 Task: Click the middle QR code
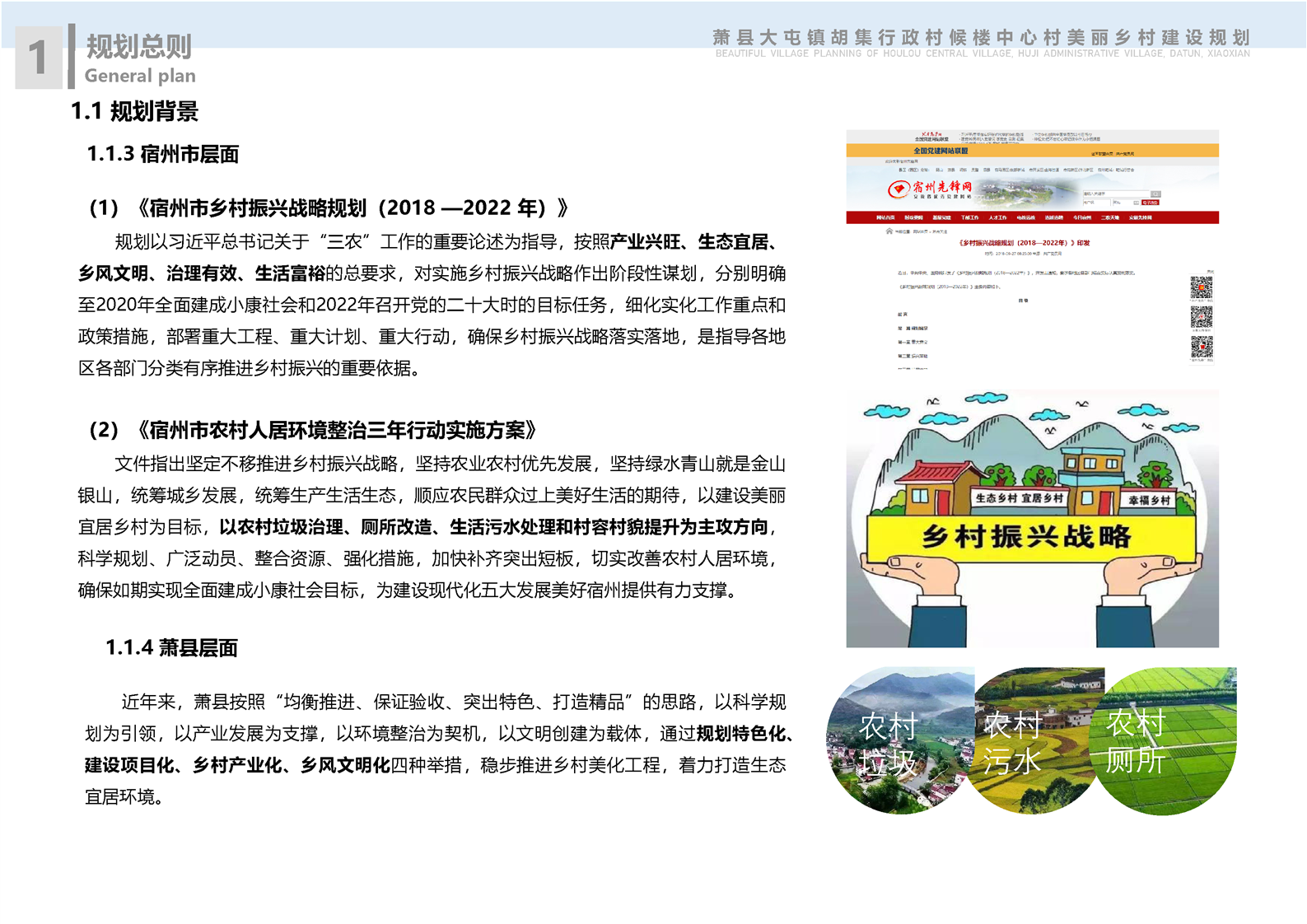point(1201,317)
